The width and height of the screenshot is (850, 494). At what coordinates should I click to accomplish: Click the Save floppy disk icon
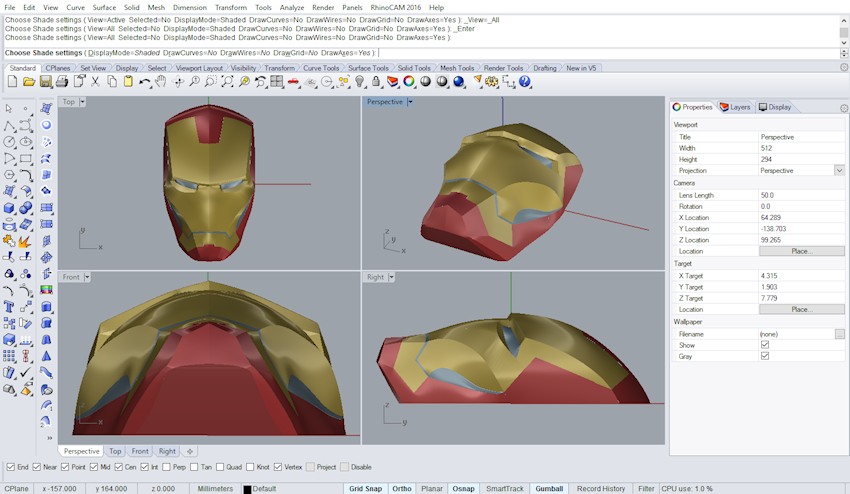point(46,81)
